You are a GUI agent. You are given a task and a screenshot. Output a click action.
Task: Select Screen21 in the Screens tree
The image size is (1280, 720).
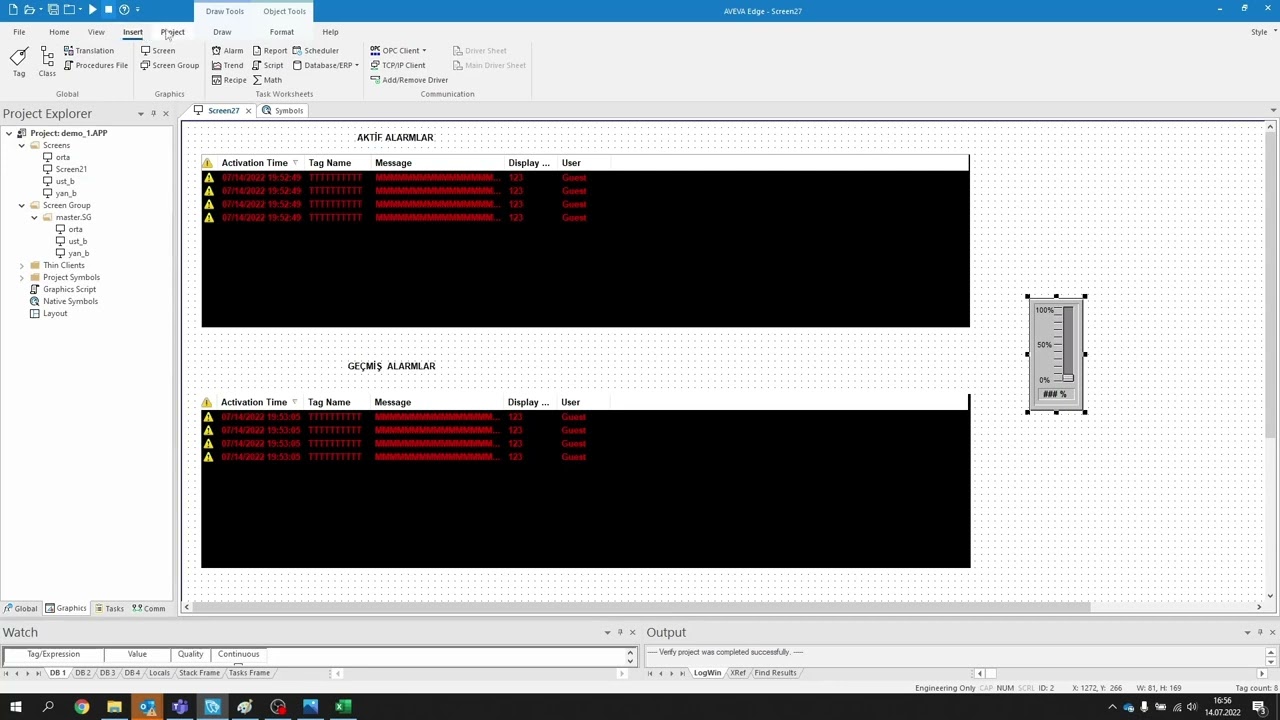tap(71, 169)
